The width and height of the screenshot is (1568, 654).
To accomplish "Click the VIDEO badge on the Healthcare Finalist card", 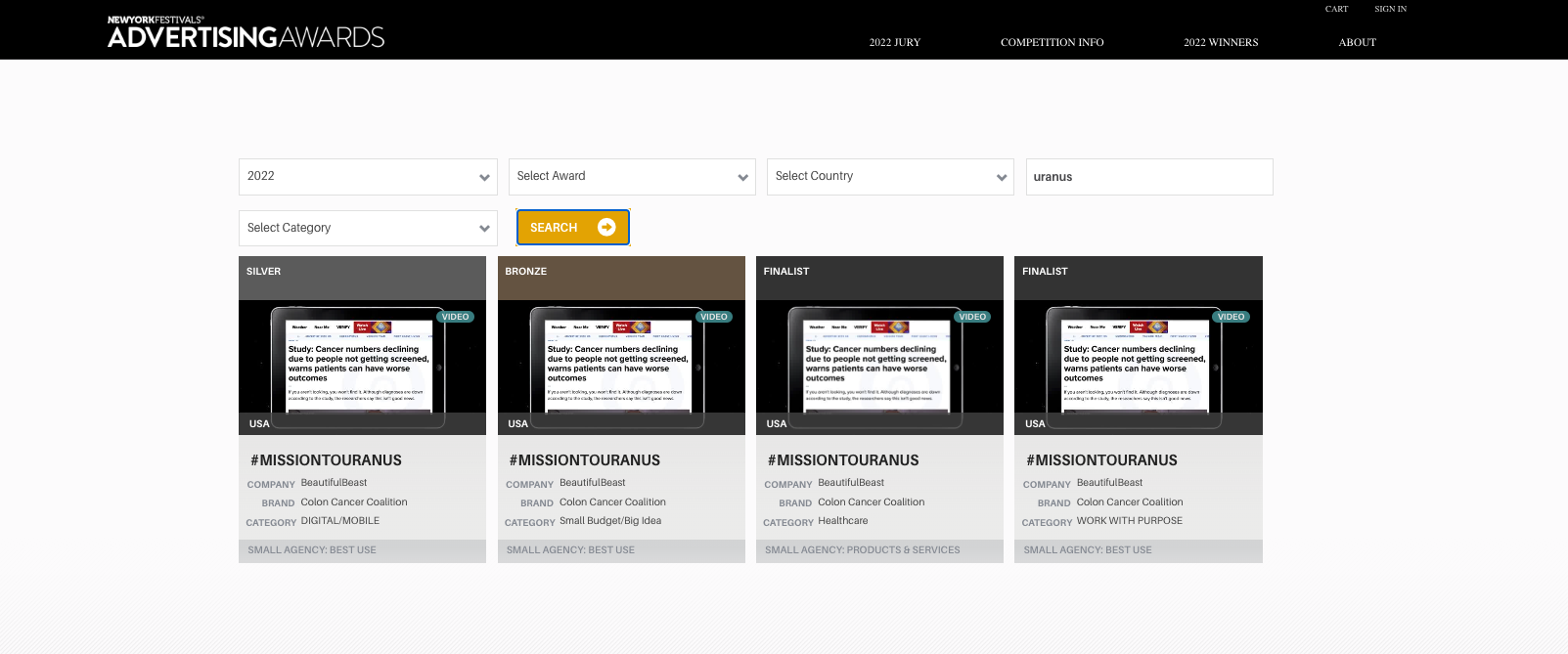I will tap(972, 317).
